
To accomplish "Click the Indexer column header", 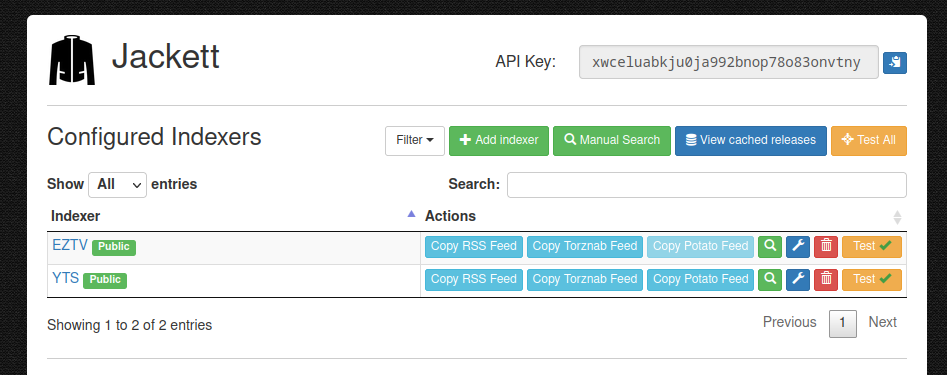I will pos(234,216).
